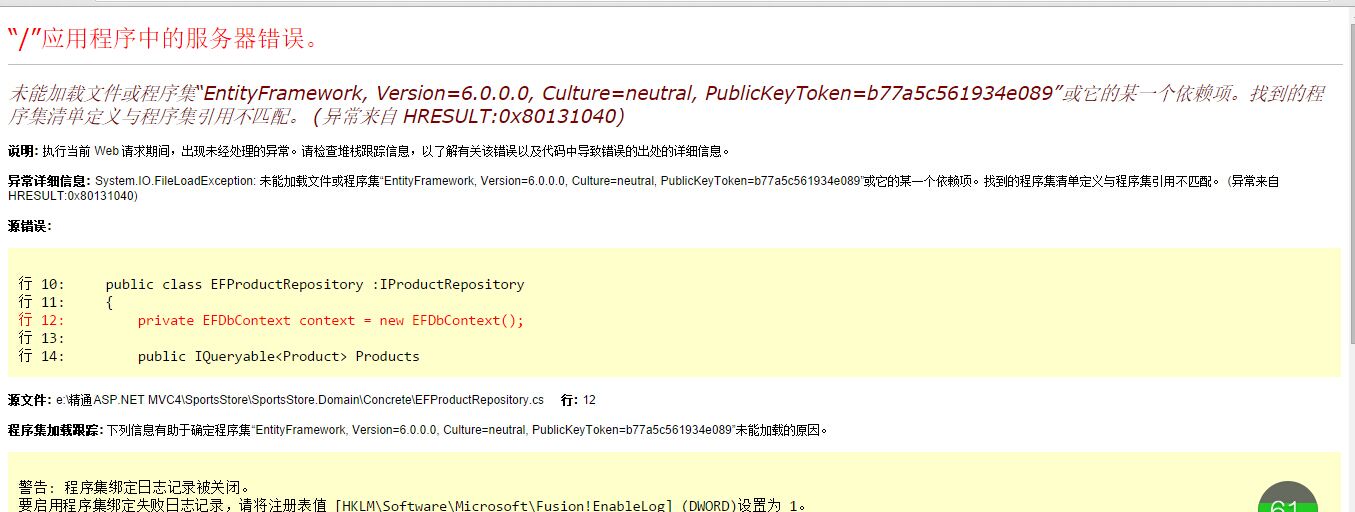The height and width of the screenshot is (512, 1355).
Task: Click the '说明:' description label
Action: click(x=23, y=152)
